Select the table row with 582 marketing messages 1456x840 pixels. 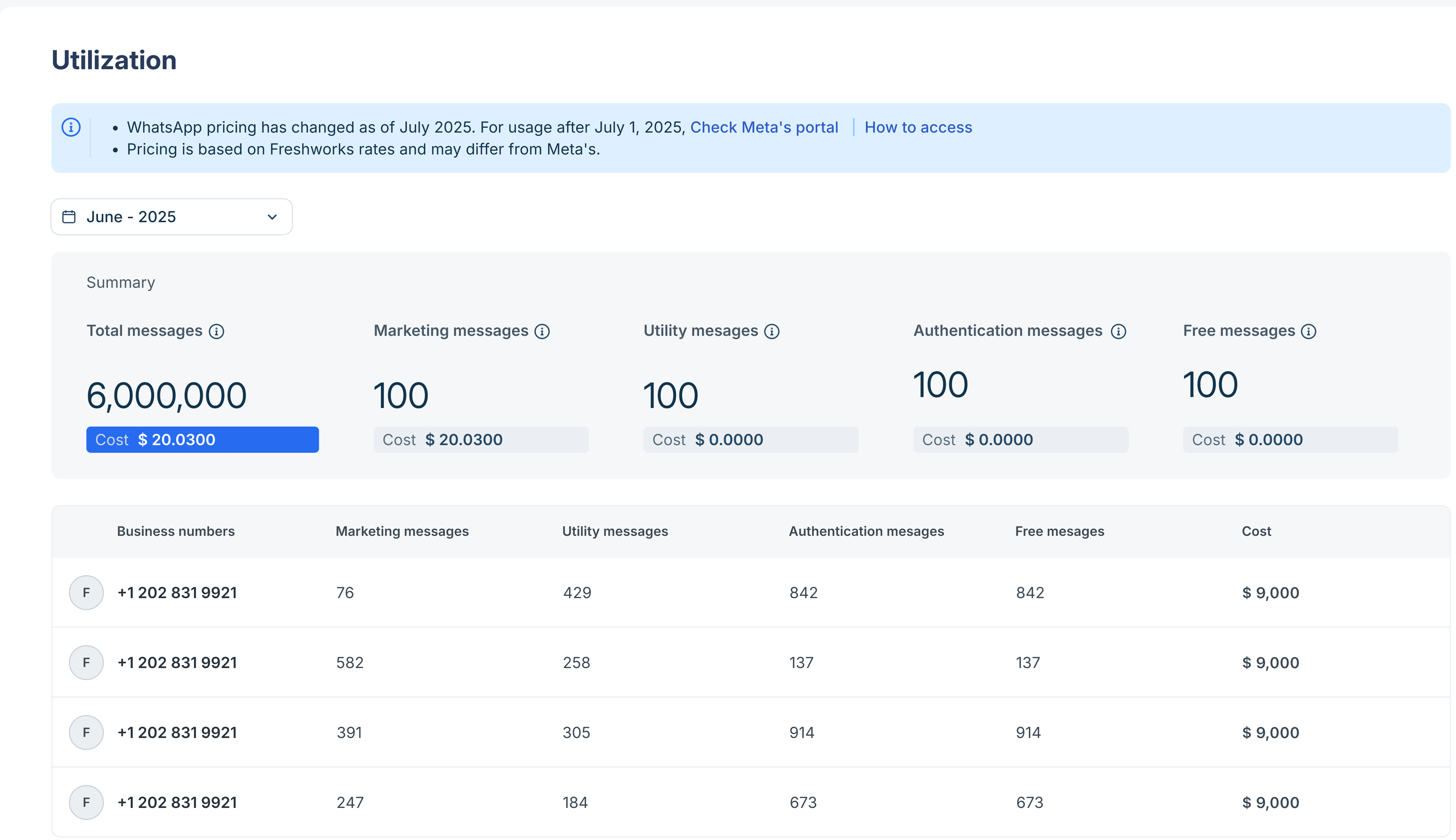pos(750,662)
